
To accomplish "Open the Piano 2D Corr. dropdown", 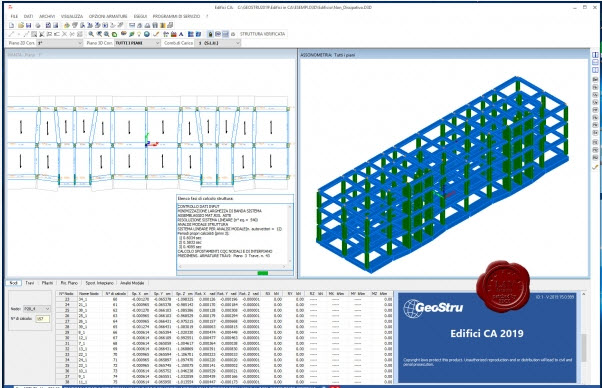I will (60, 43).
